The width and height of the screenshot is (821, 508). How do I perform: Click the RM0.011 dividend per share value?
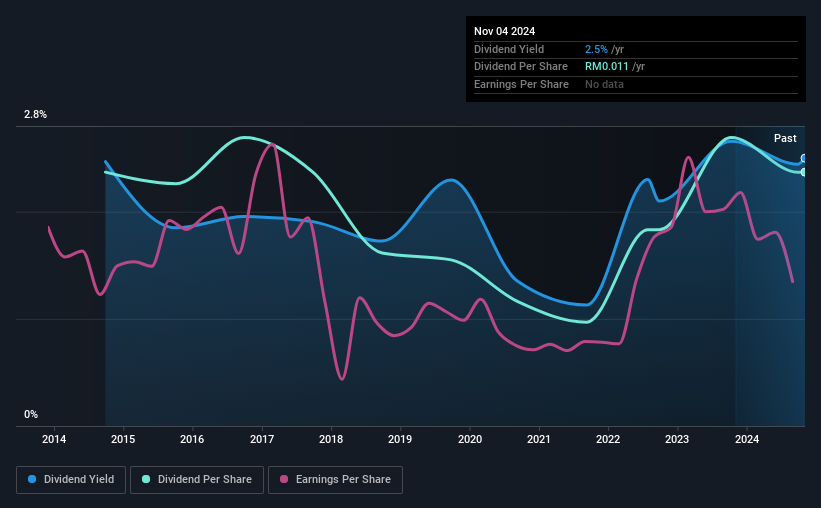[x=606, y=67]
